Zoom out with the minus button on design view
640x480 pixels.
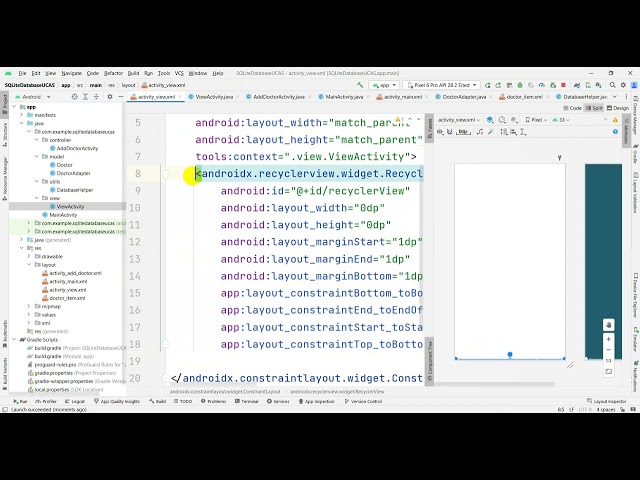[x=609, y=350]
